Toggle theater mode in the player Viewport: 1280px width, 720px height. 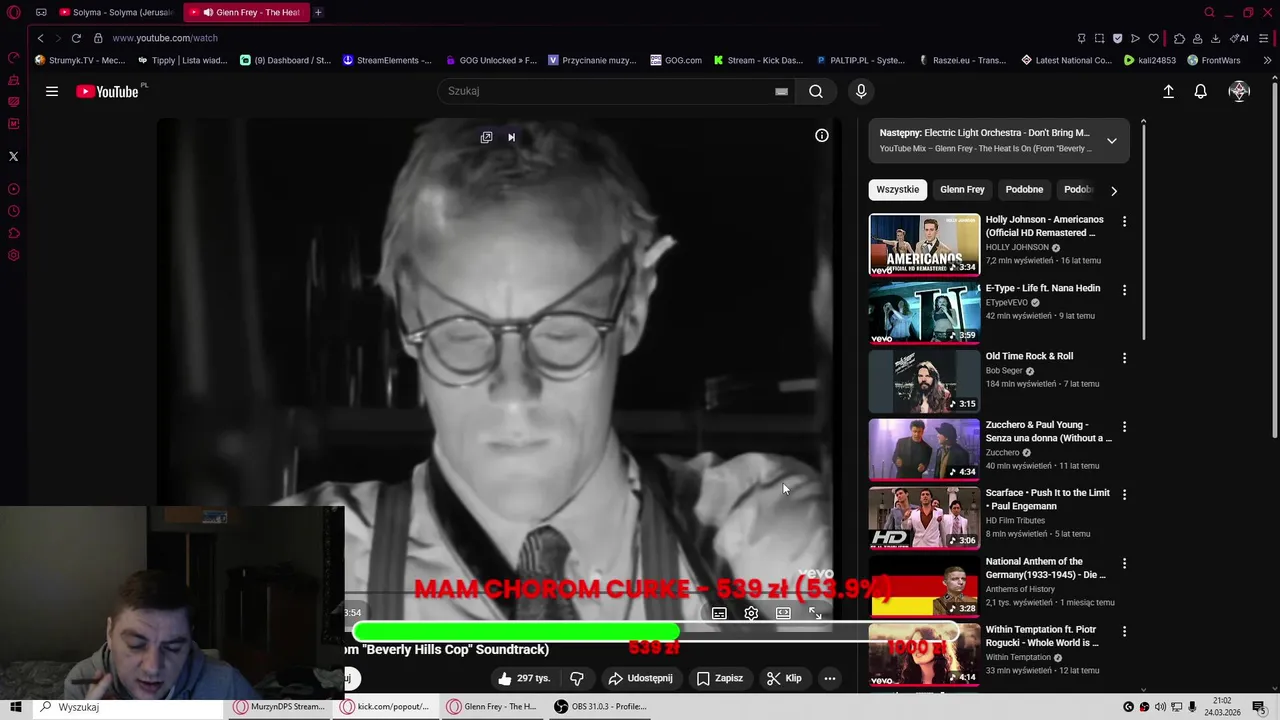pyautogui.click(x=783, y=613)
